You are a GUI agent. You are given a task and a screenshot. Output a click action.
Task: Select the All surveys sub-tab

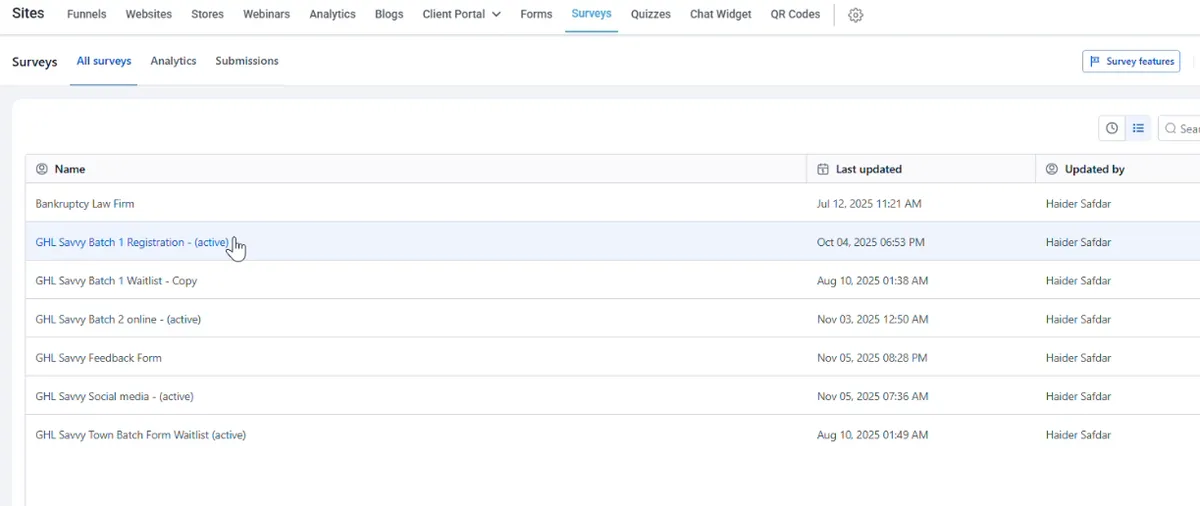coord(104,61)
